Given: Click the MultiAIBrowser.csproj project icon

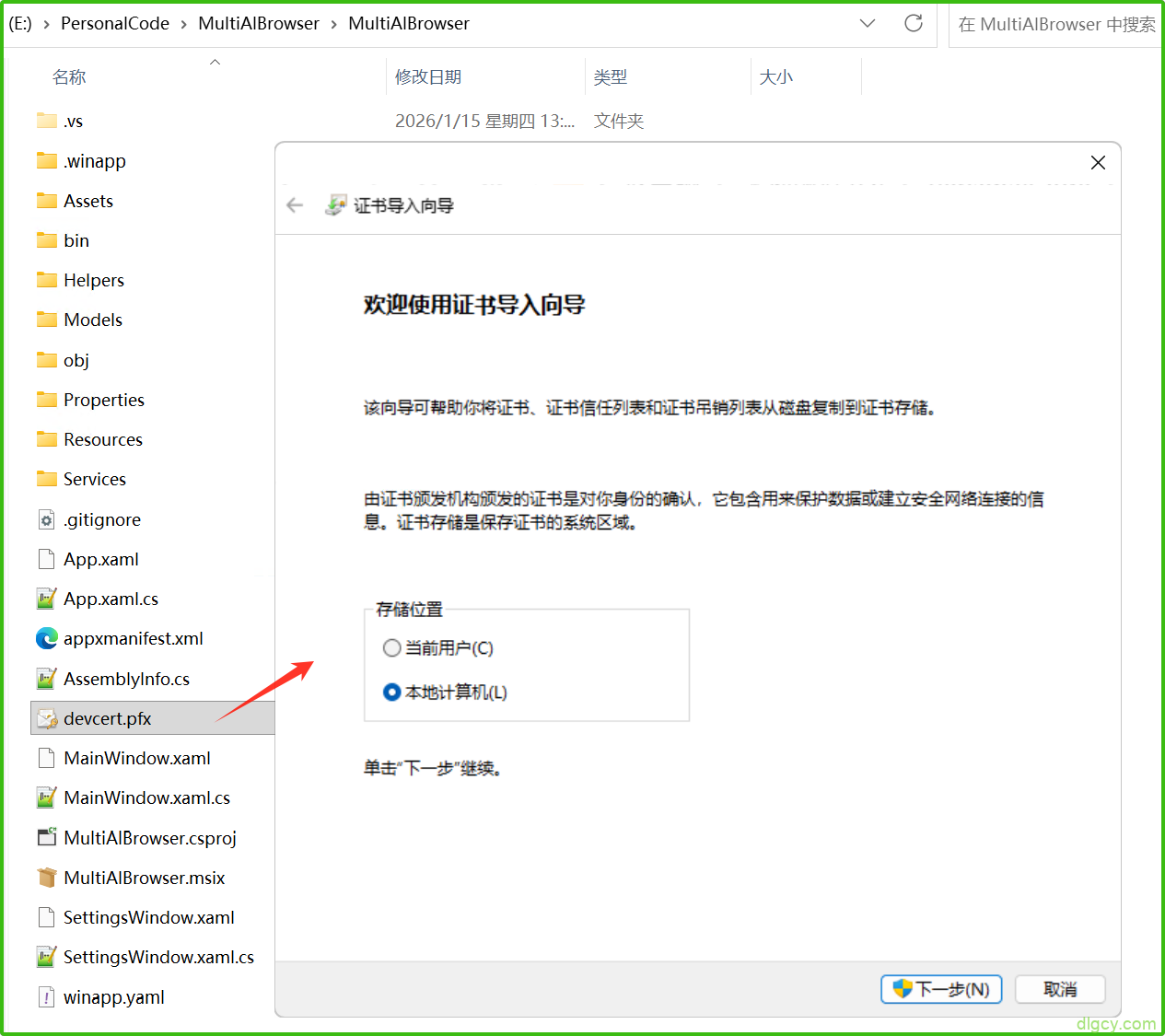Looking at the screenshot, I should coord(46,838).
